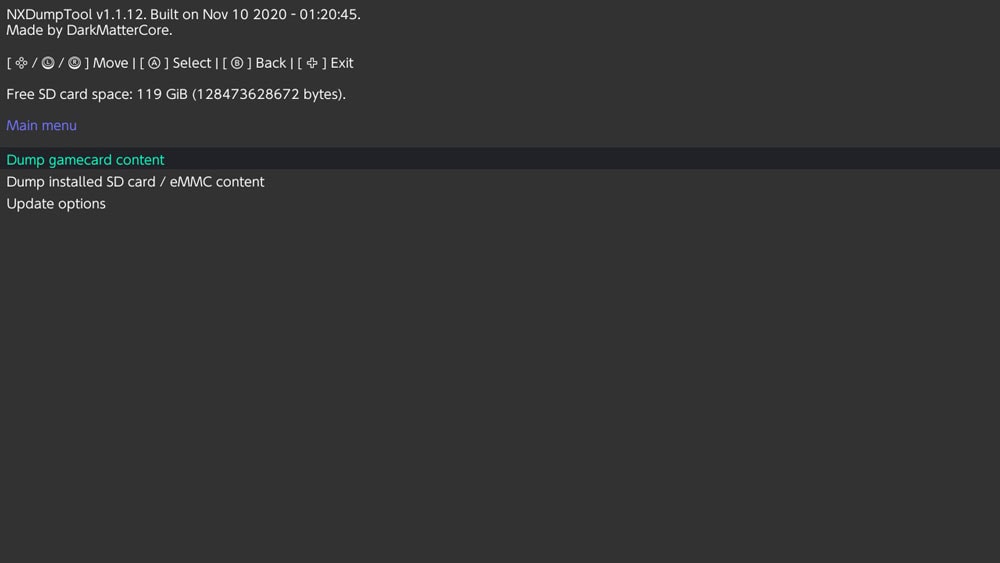Viewport: 1000px width, 563px height.
Task: Click the Select label in controls hint
Action: [192, 63]
